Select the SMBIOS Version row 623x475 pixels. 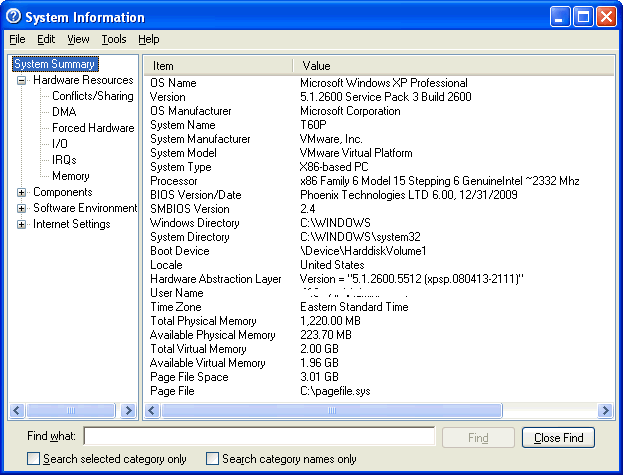click(x=379, y=209)
